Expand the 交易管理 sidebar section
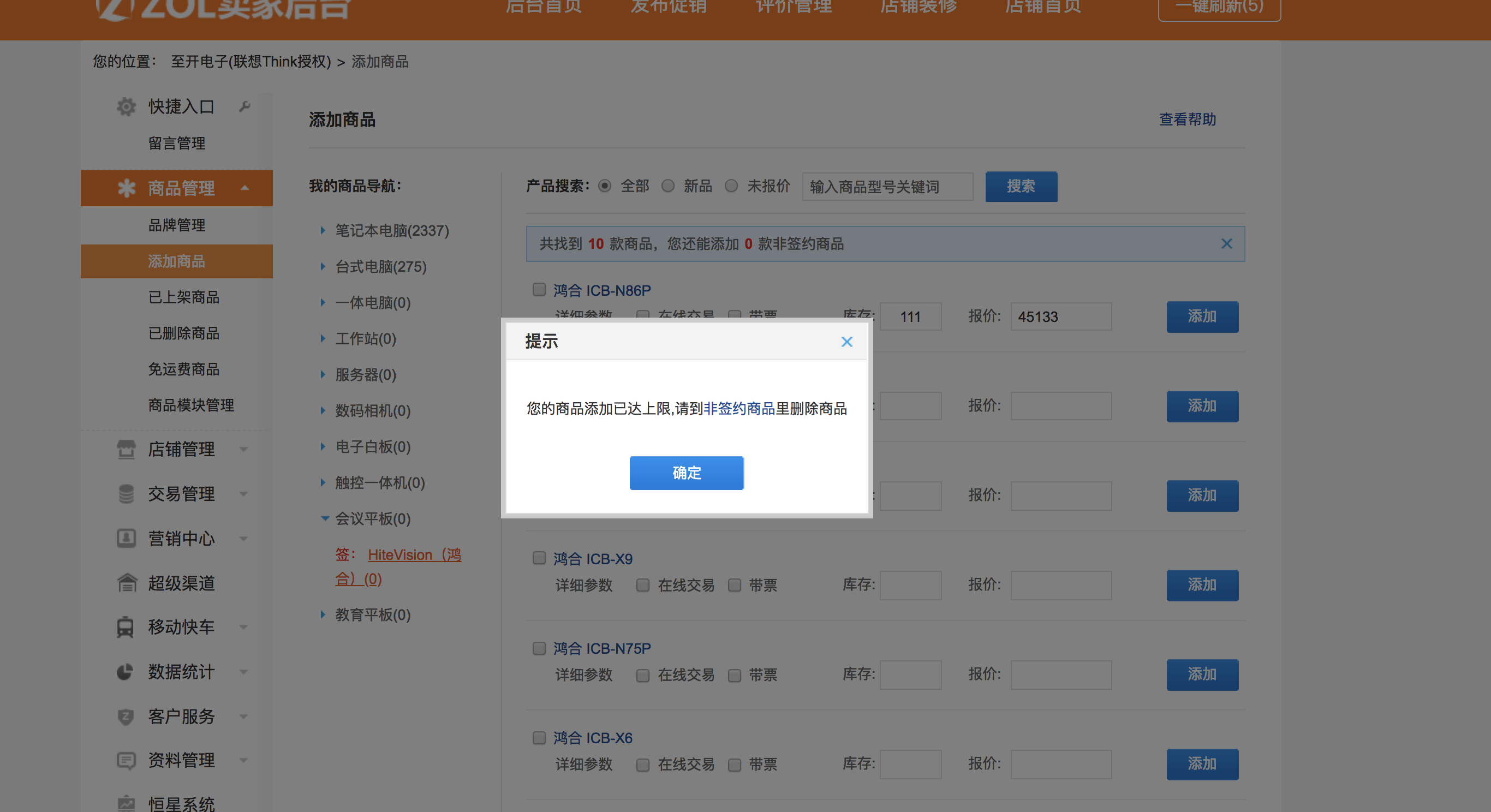The width and height of the screenshot is (1491, 812). pyautogui.click(x=243, y=494)
